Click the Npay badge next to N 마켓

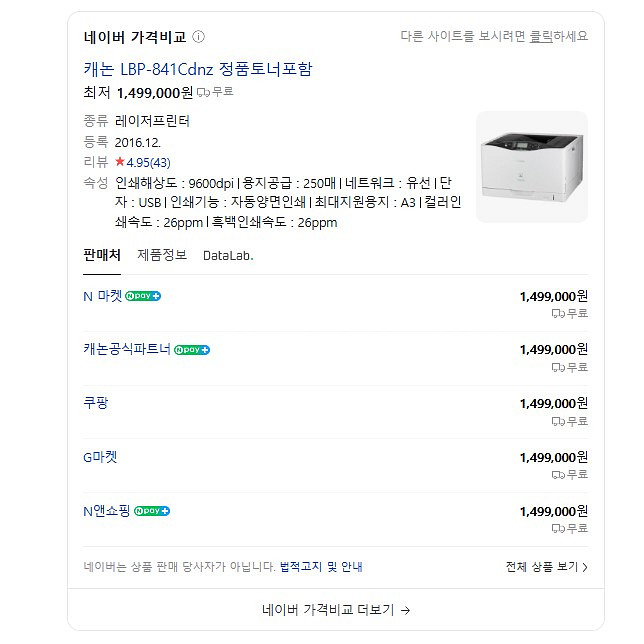click(x=143, y=296)
